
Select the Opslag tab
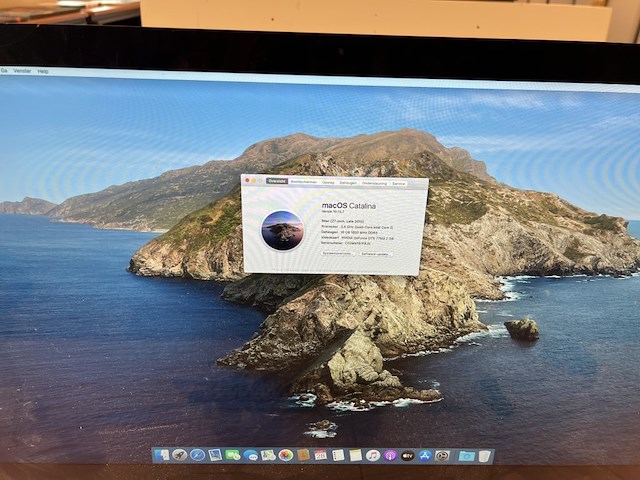[x=328, y=182]
